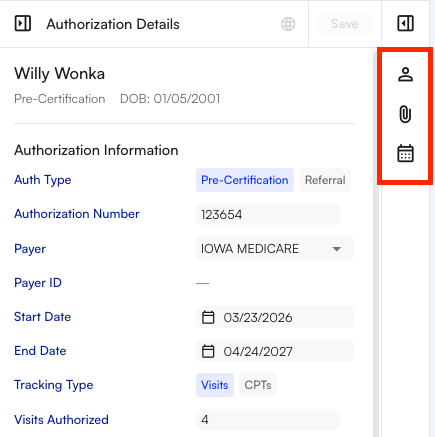Open the patient profile person icon
Image resolution: width=435 pixels, height=437 pixels.
point(405,74)
